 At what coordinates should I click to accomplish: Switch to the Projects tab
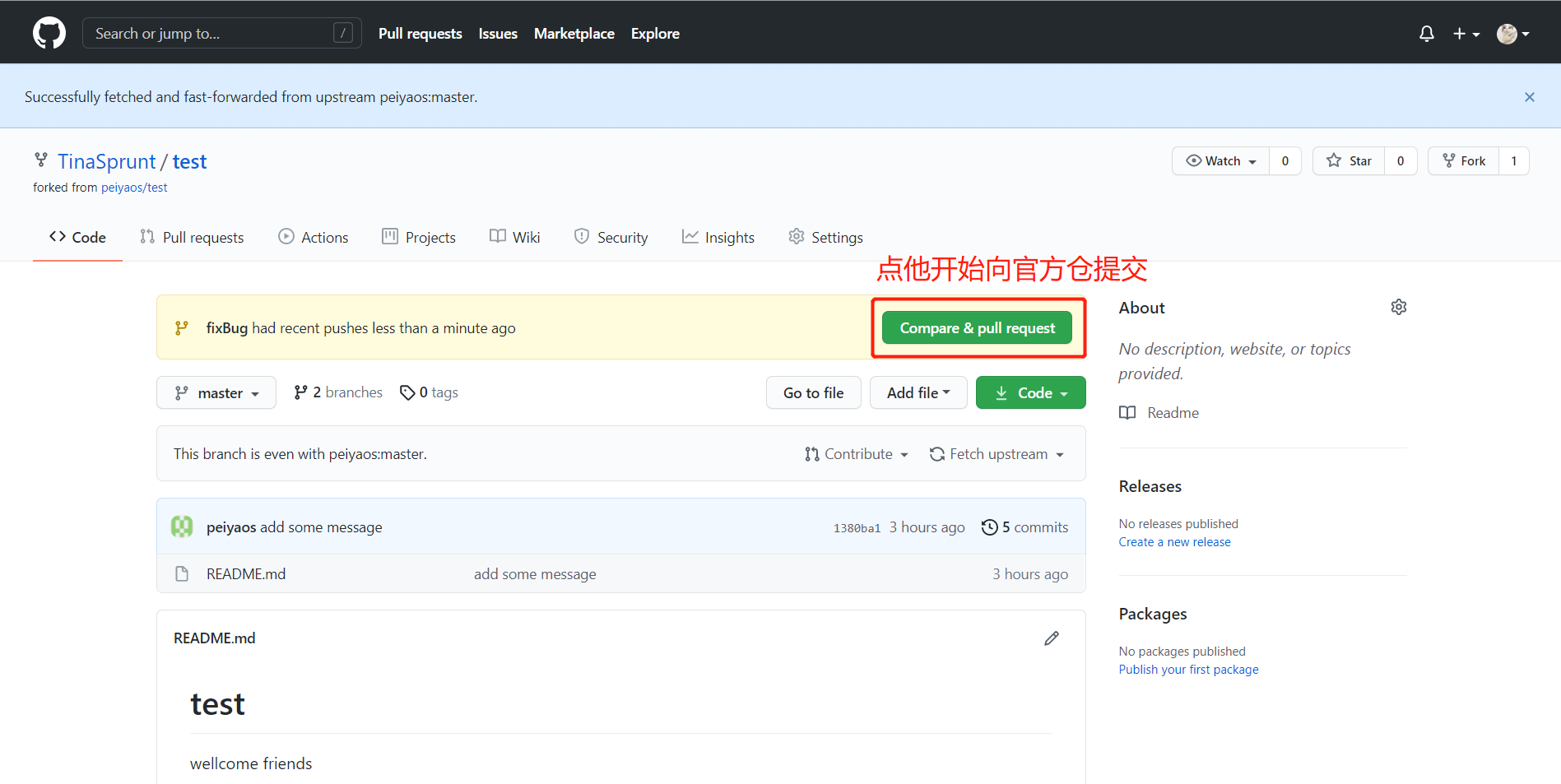pos(419,237)
